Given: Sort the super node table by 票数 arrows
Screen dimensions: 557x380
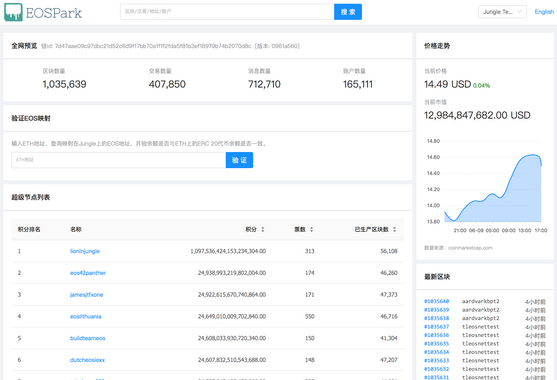Looking at the screenshot, I should coord(312,229).
